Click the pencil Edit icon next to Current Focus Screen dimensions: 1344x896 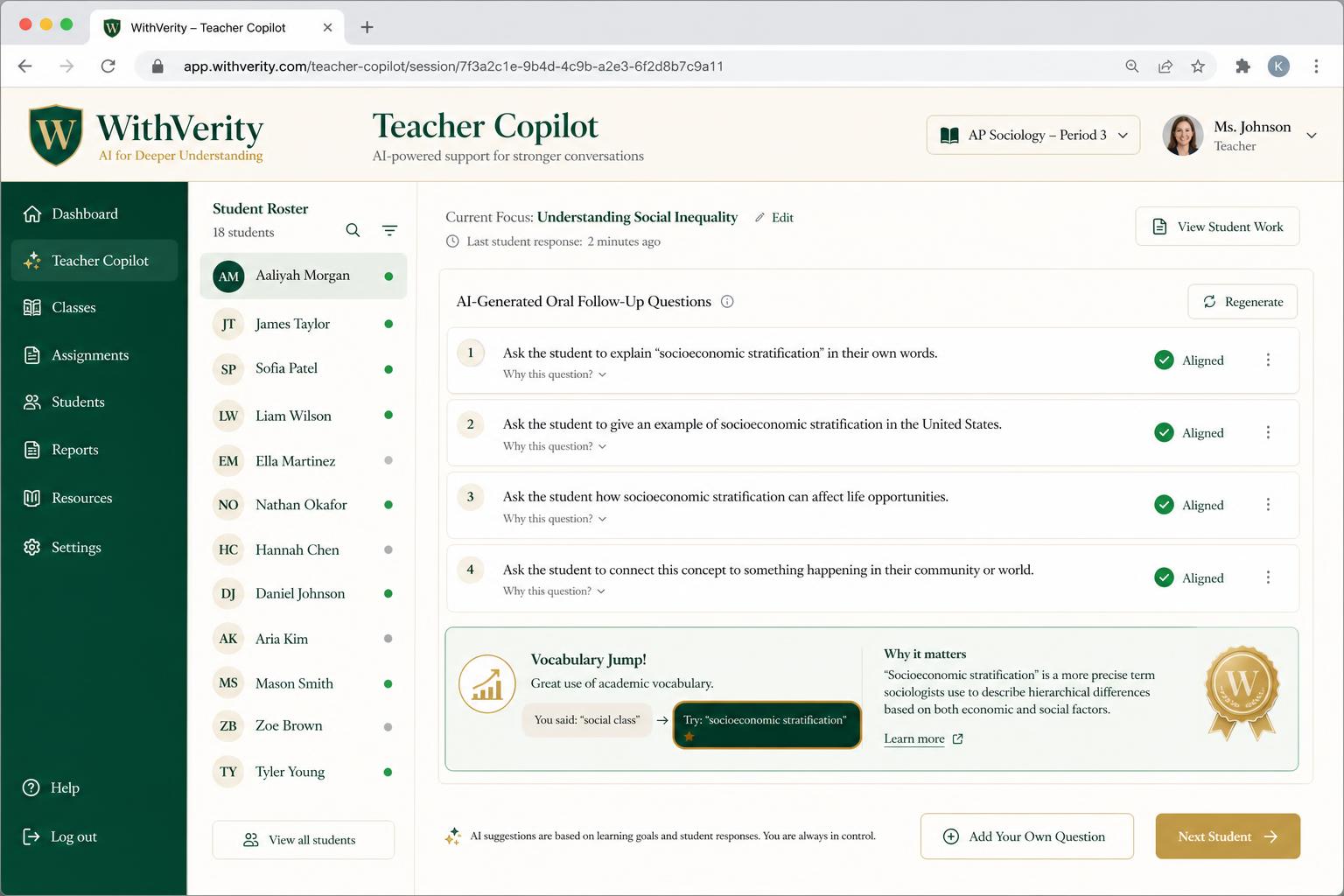point(759,218)
